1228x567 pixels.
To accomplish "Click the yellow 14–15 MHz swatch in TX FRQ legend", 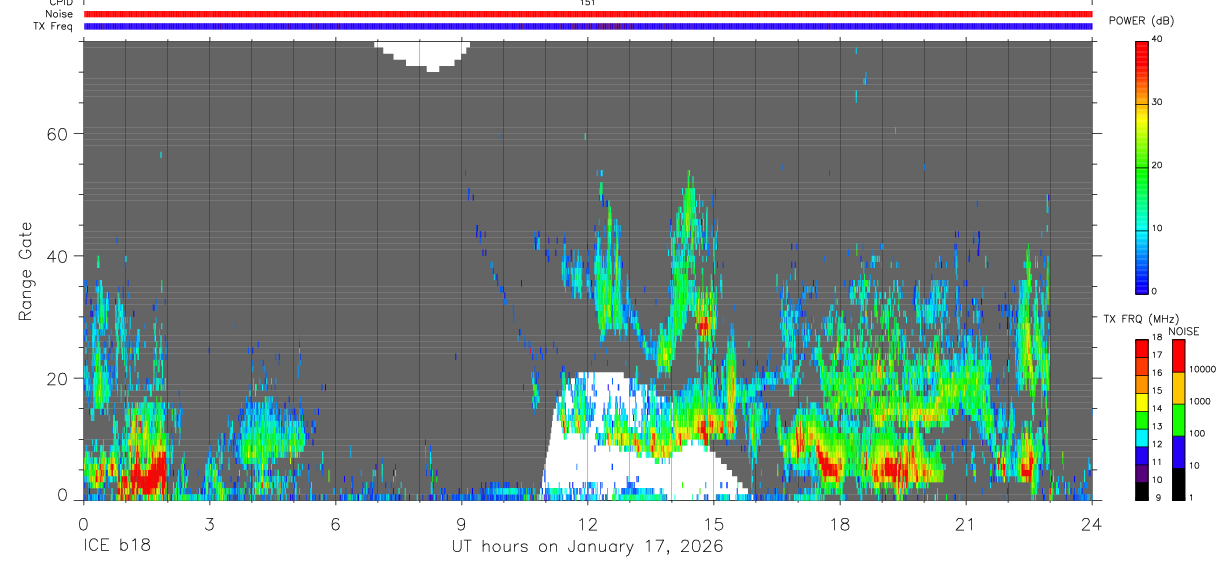I will (x=1142, y=402).
